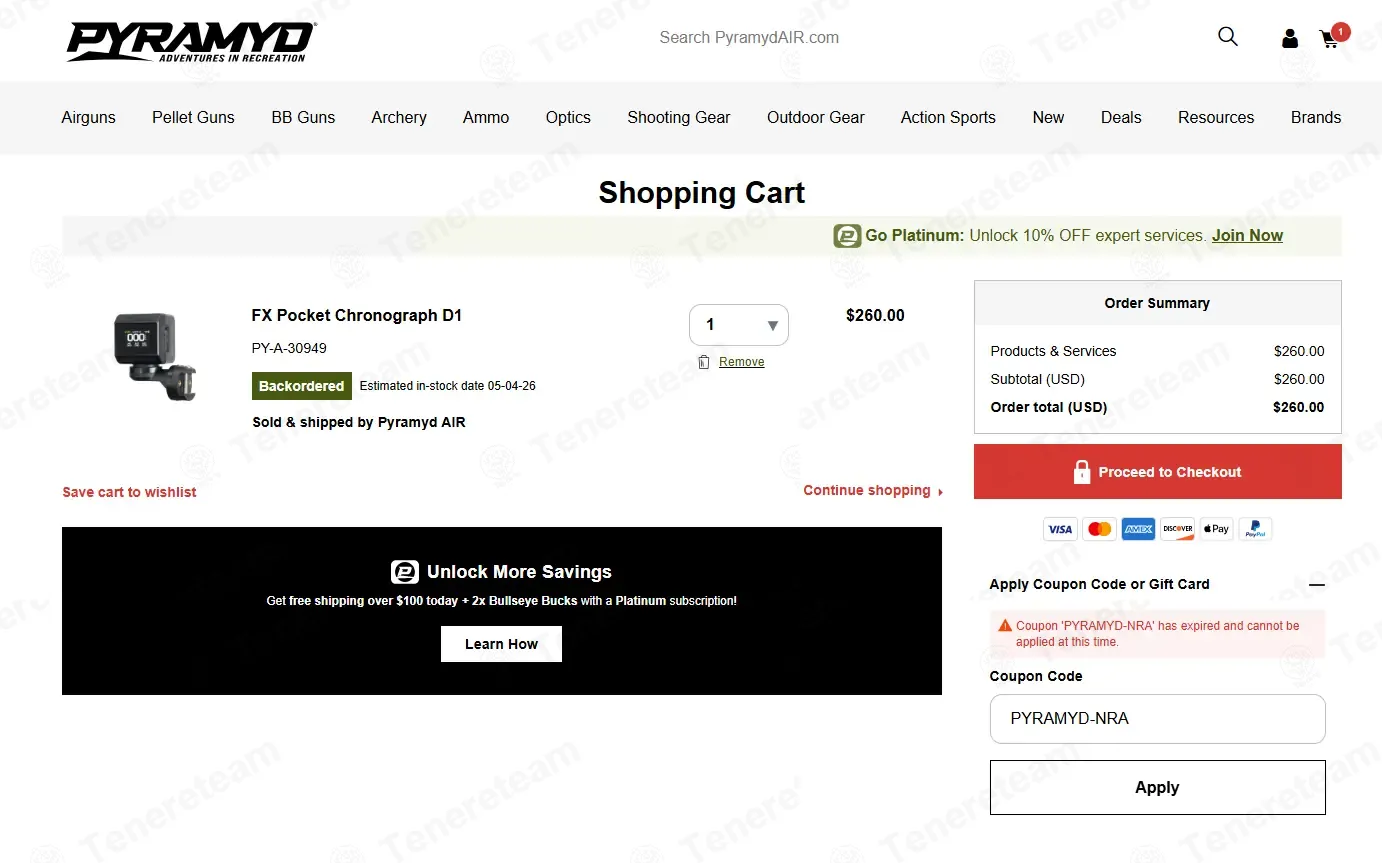The image size is (1382, 863).
Task: Click the Backordered status badge
Action: pos(301,386)
